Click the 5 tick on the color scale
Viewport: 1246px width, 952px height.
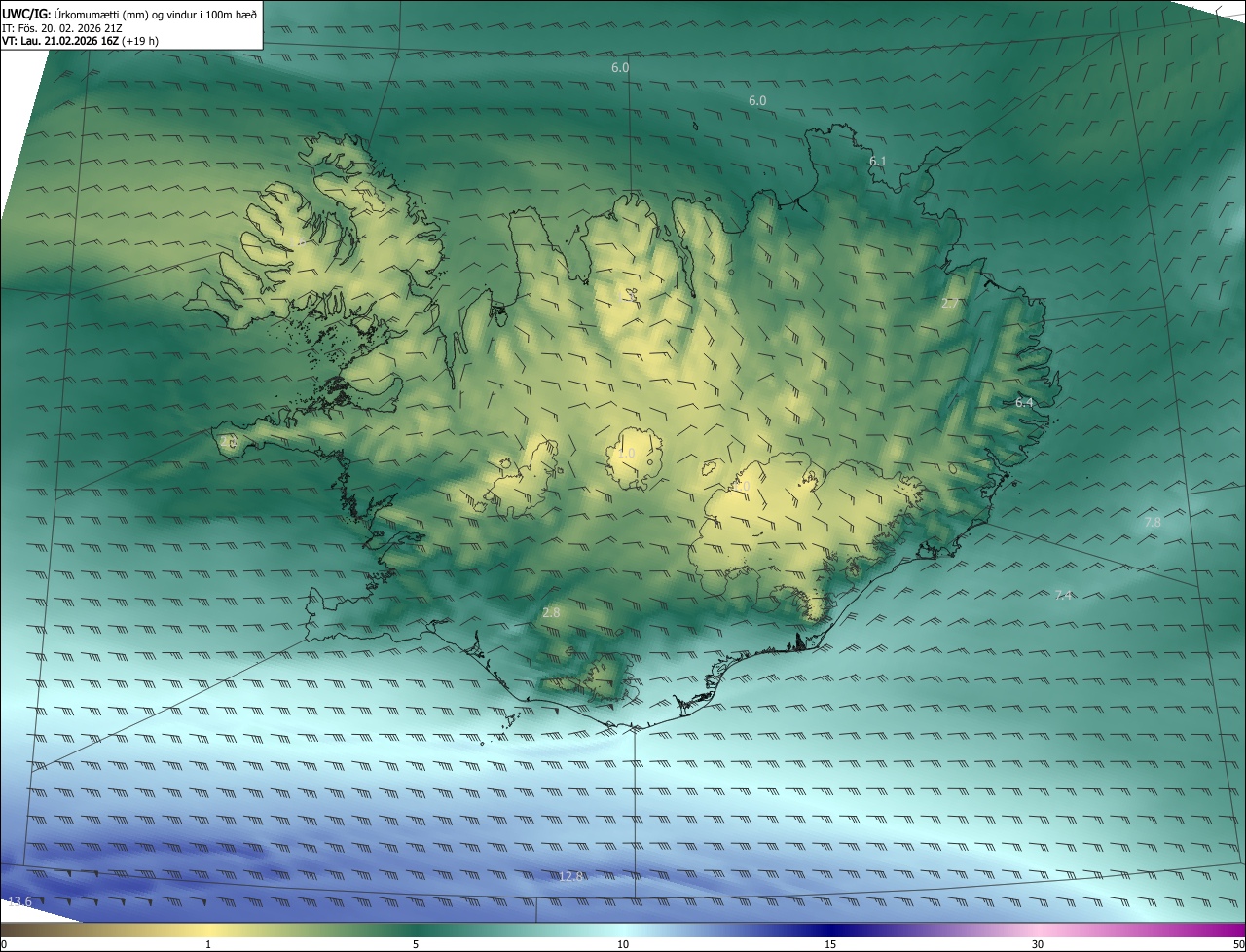(x=416, y=944)
